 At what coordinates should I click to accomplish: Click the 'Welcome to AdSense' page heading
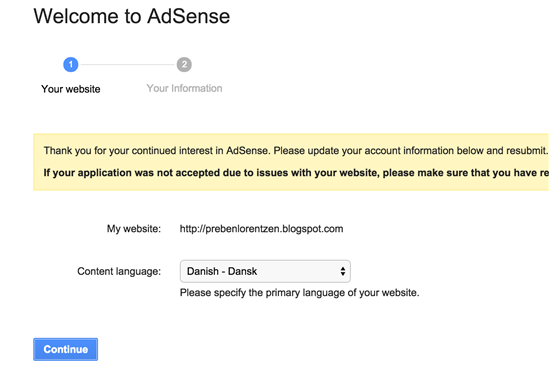click(132, 16)
